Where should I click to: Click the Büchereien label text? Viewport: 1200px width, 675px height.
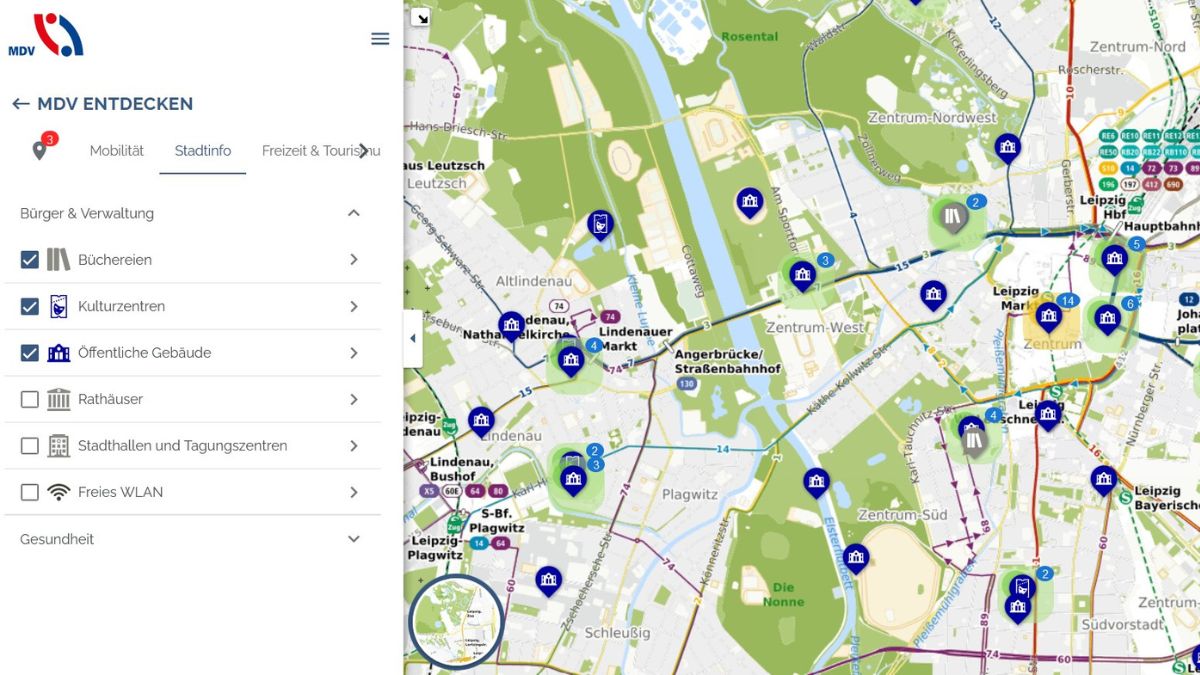(115, 260)
